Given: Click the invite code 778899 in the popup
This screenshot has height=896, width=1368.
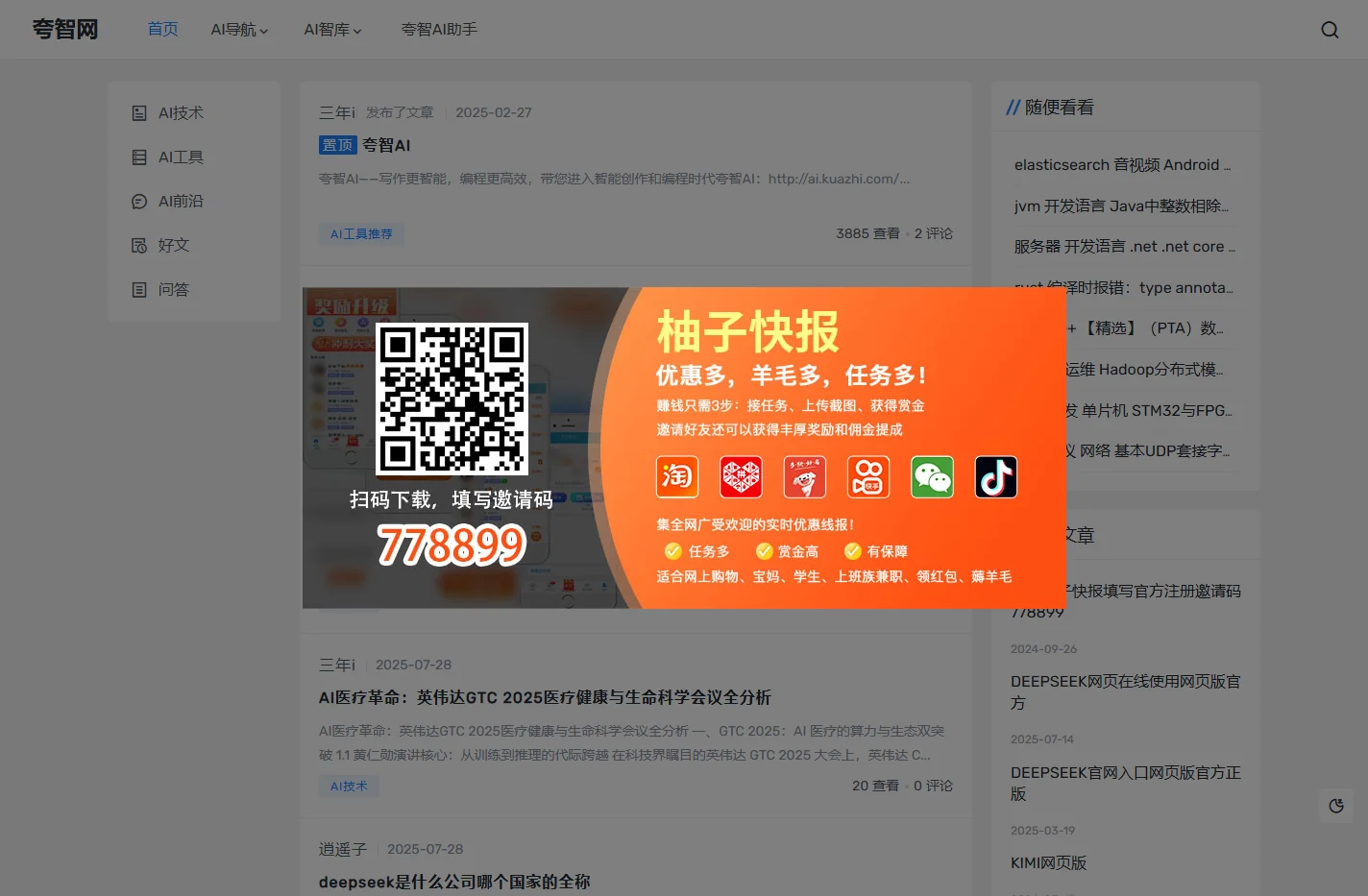Looking at the screenshot, I should point(451,545).
